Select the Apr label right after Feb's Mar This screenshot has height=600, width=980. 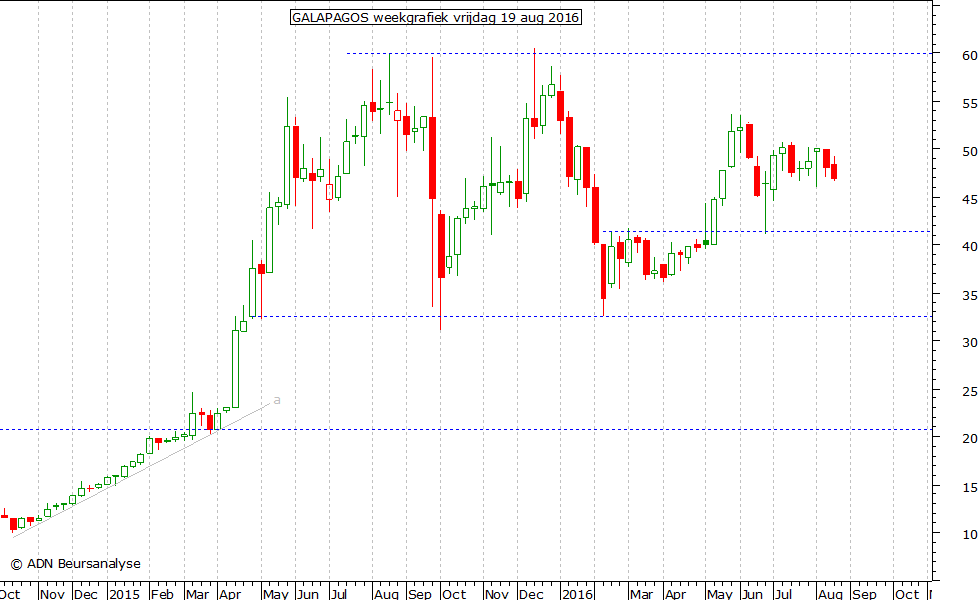[230, 593]
